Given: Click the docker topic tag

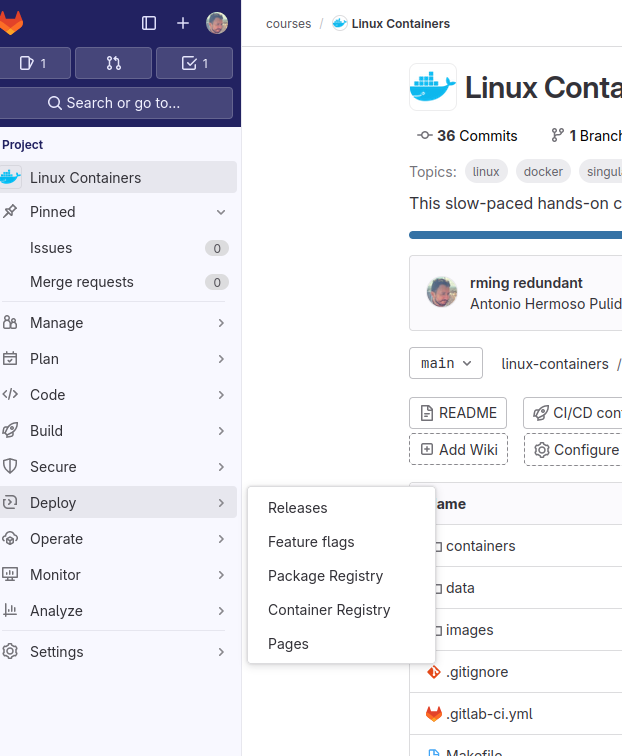Looking at the screenshot, I should [543, 172].
